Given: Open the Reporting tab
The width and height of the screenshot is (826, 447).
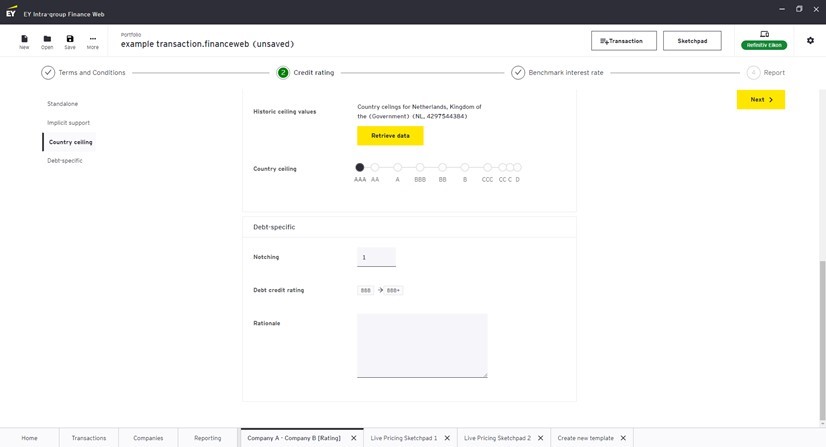Looking at the screenshot, I should 208,438.
